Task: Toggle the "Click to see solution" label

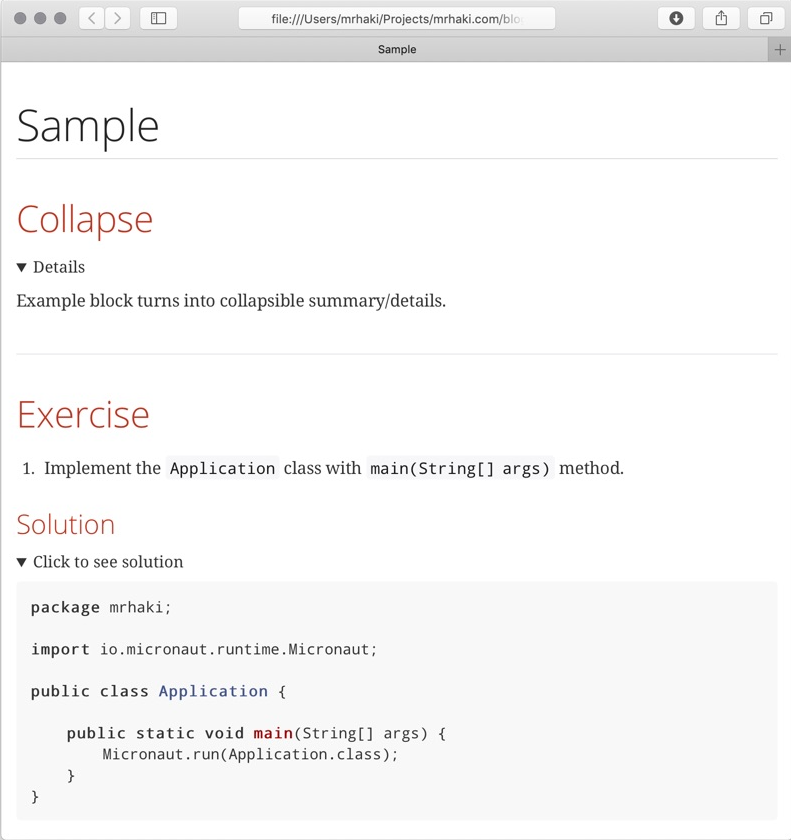Action: pyautogui.click(x=108, y=562)
